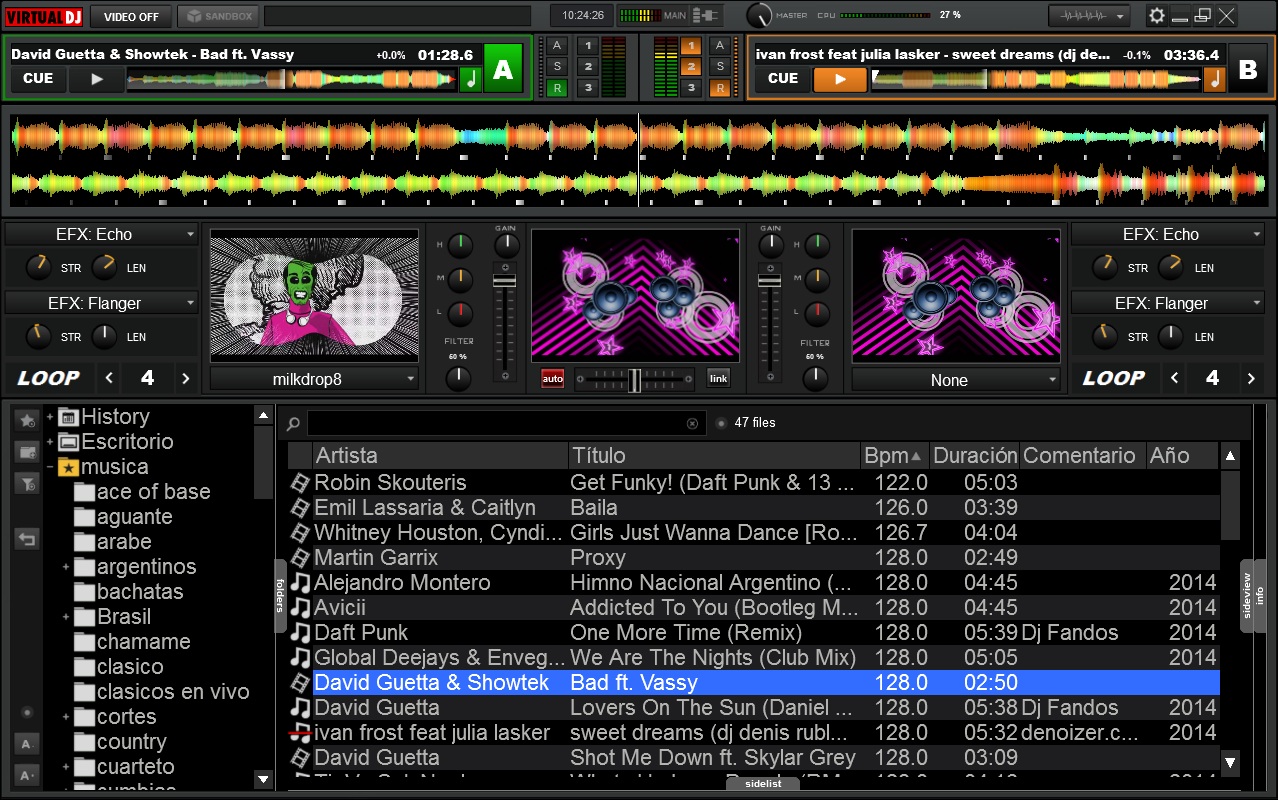Toggle right-side track 1 button
Image resolution: width=1278 pixels, height=800 pixels.
pos(691,46)
